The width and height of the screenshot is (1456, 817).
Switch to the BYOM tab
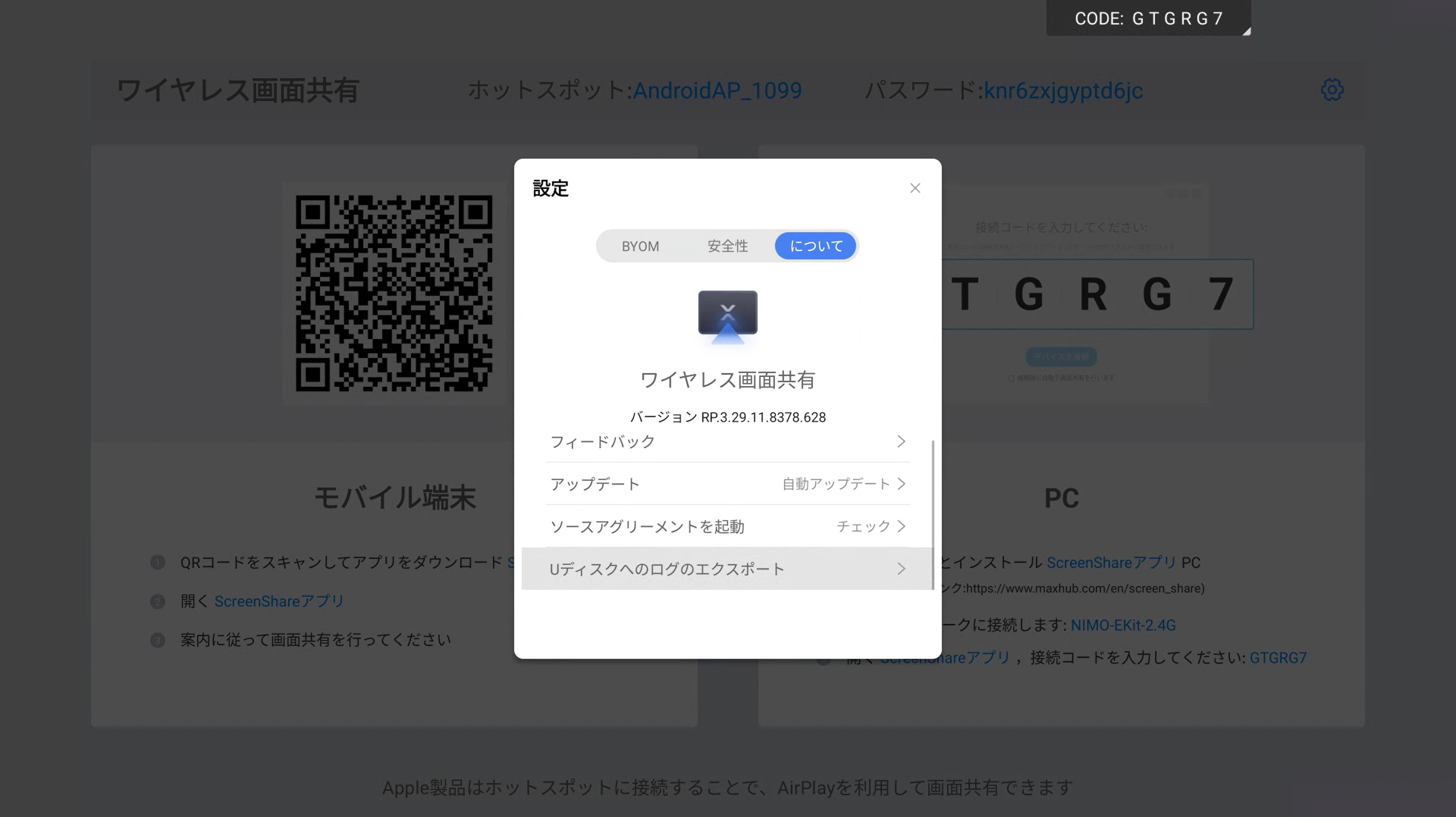(640, 247)
